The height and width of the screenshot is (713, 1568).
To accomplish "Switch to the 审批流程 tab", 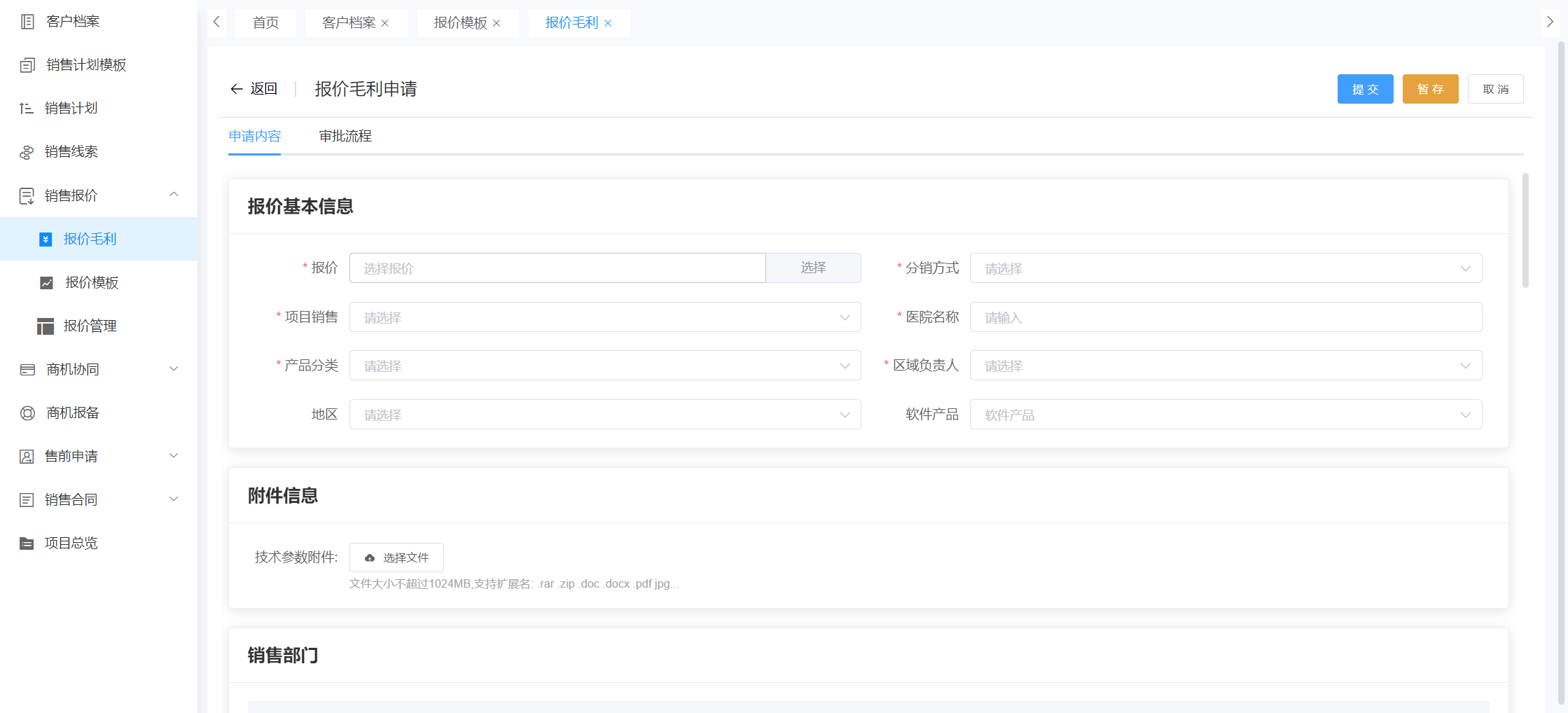I will [345, 136].
